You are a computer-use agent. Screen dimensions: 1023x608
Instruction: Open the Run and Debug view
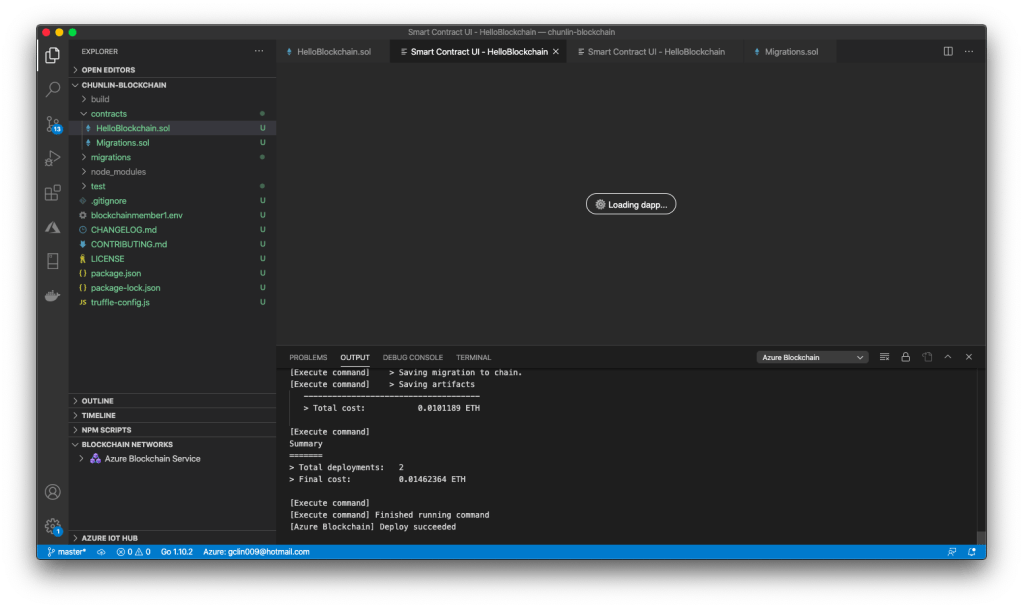point(53,159)
